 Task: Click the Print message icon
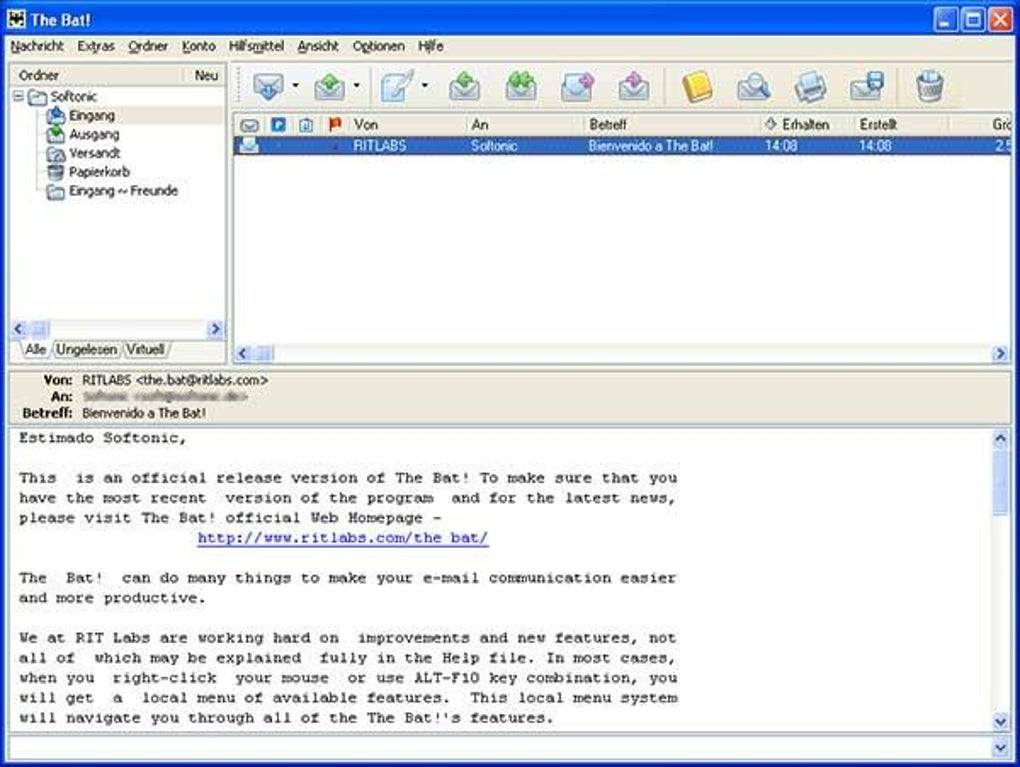811,87
